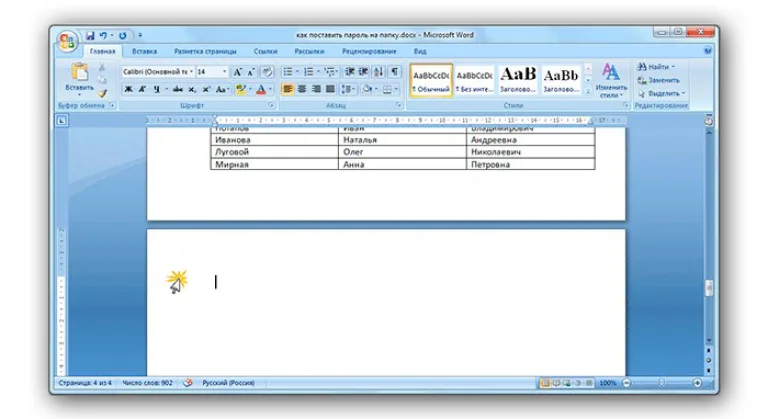768x419 pixels.
Task: Undo the last action in quick access toolbar
Action: coord(103,36)
